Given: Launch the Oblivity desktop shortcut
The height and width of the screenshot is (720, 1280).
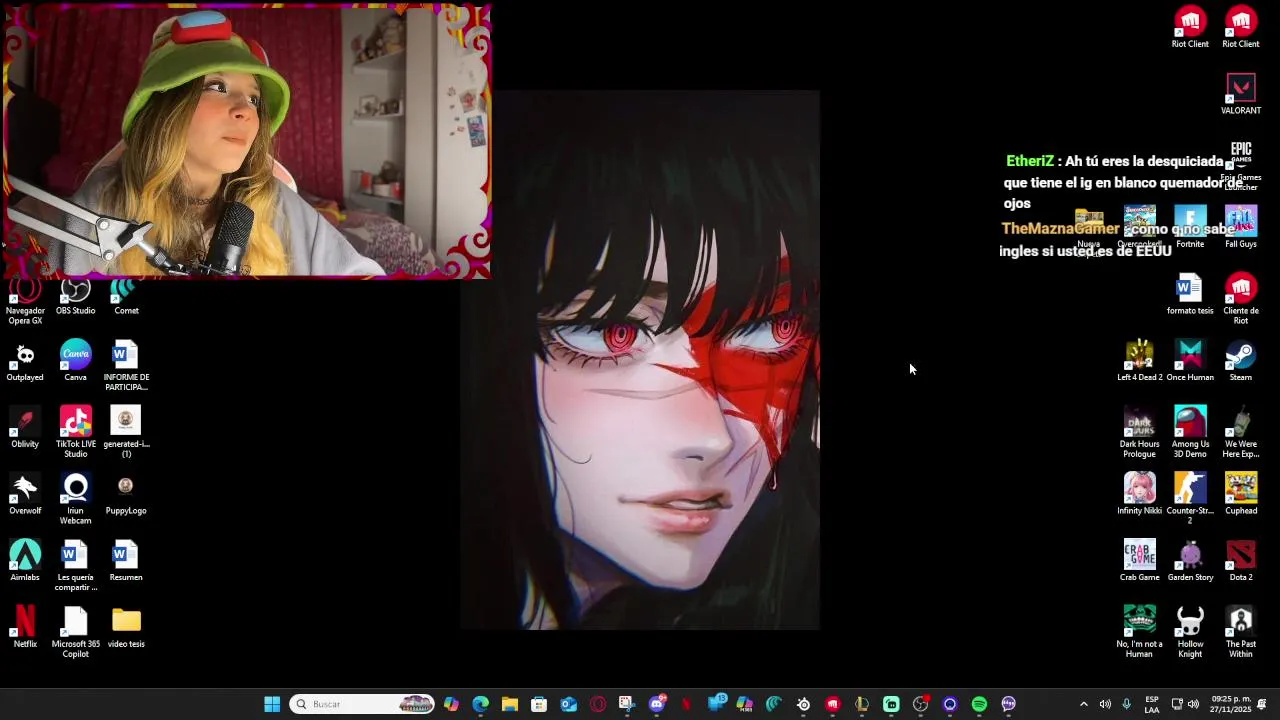Looking at the screenshot, I should (25, 427).
